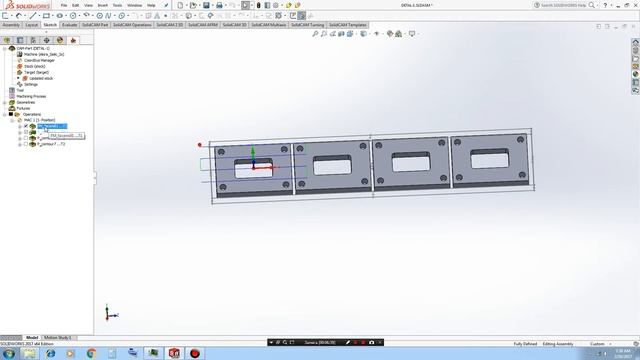The image size is (640, 360).
Task: Toggle checkbox of second operation row
Action: click(x=26, y=132)
